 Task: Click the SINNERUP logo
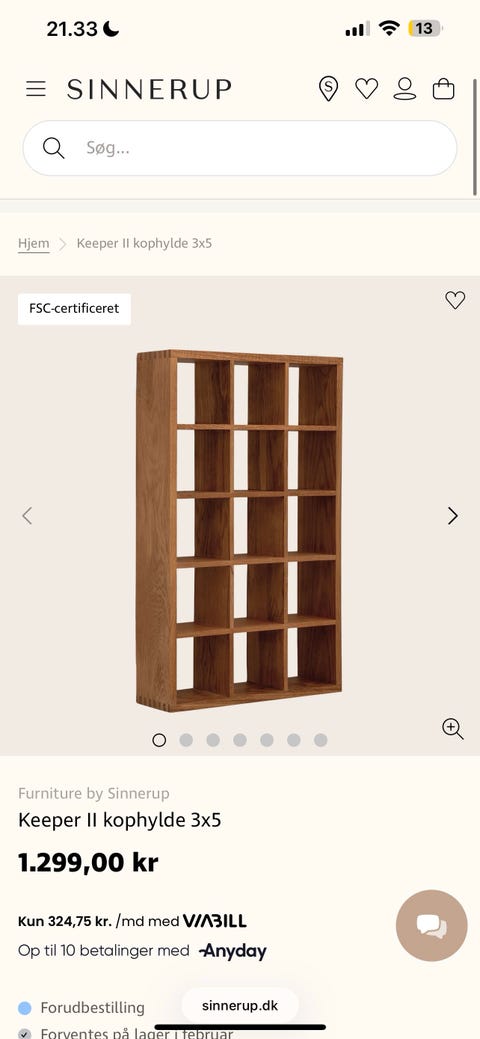pos(149,89)
